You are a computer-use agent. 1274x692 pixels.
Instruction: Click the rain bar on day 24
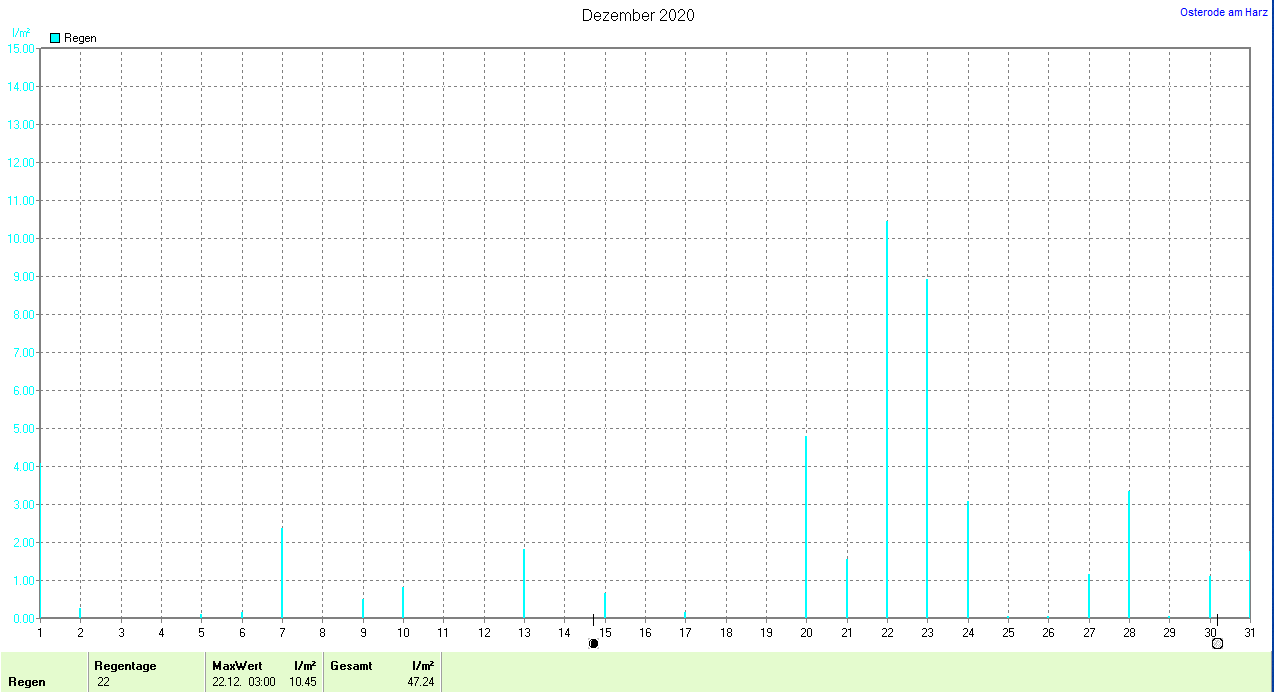[x=968, y=560]
